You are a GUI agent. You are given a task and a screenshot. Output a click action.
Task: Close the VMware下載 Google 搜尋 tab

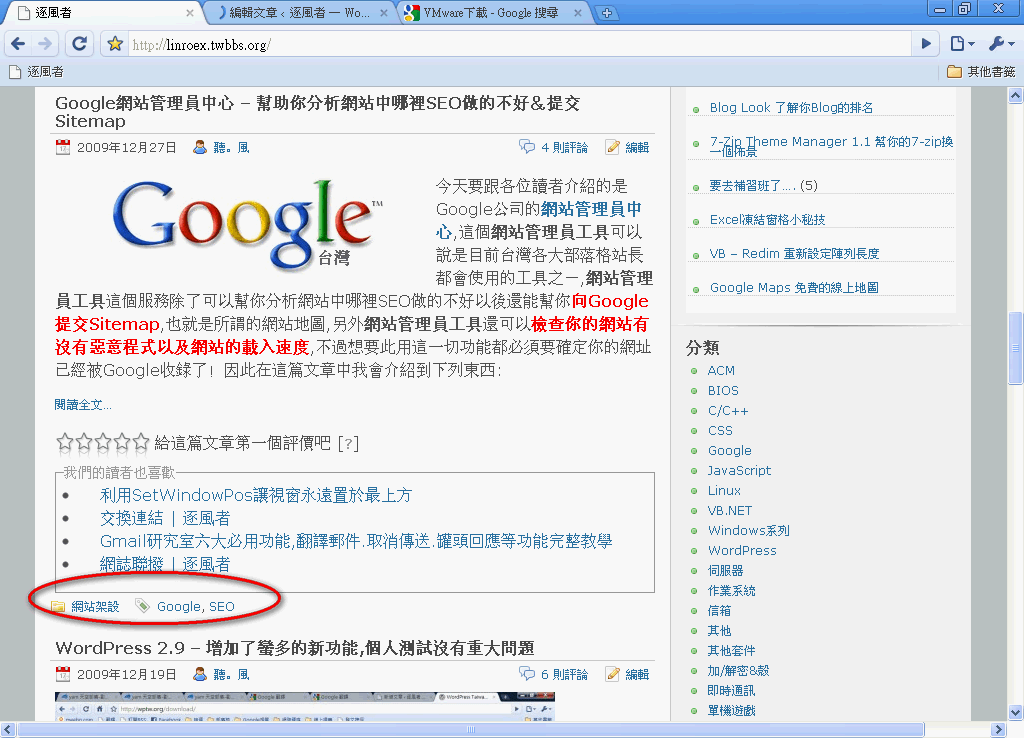(578, 12)
